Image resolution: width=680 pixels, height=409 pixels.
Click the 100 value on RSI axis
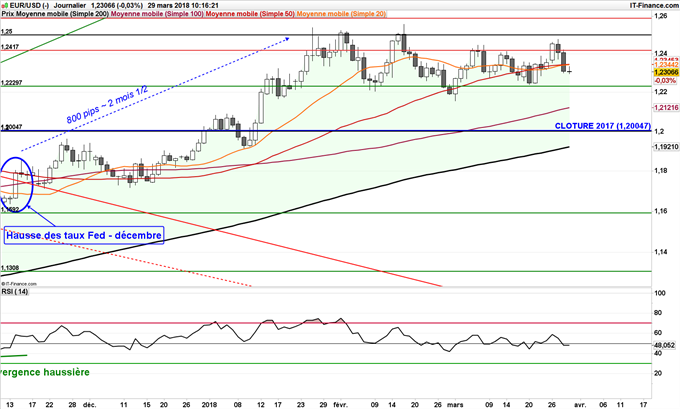[660, 293]
